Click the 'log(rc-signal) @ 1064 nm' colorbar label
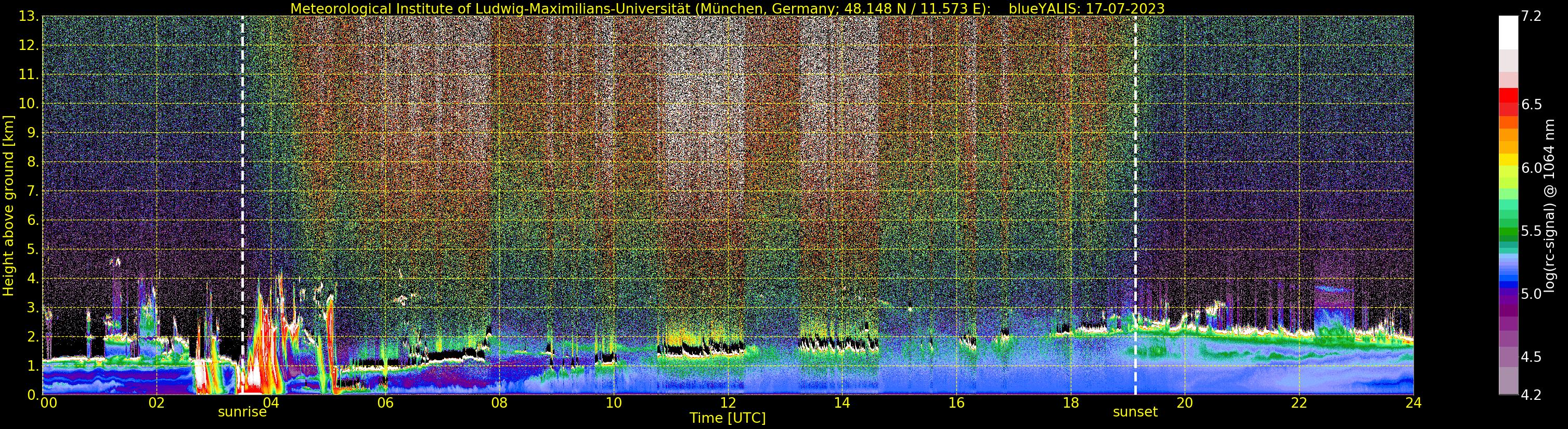This screenshot has width=1568, height=429. click(x=1550, y=205)
